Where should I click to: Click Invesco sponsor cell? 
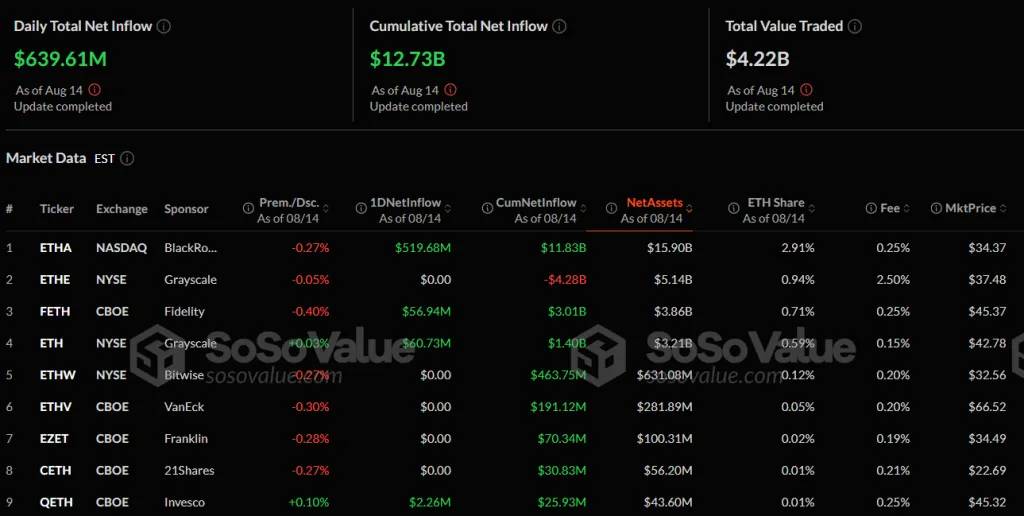click(184, 502)
